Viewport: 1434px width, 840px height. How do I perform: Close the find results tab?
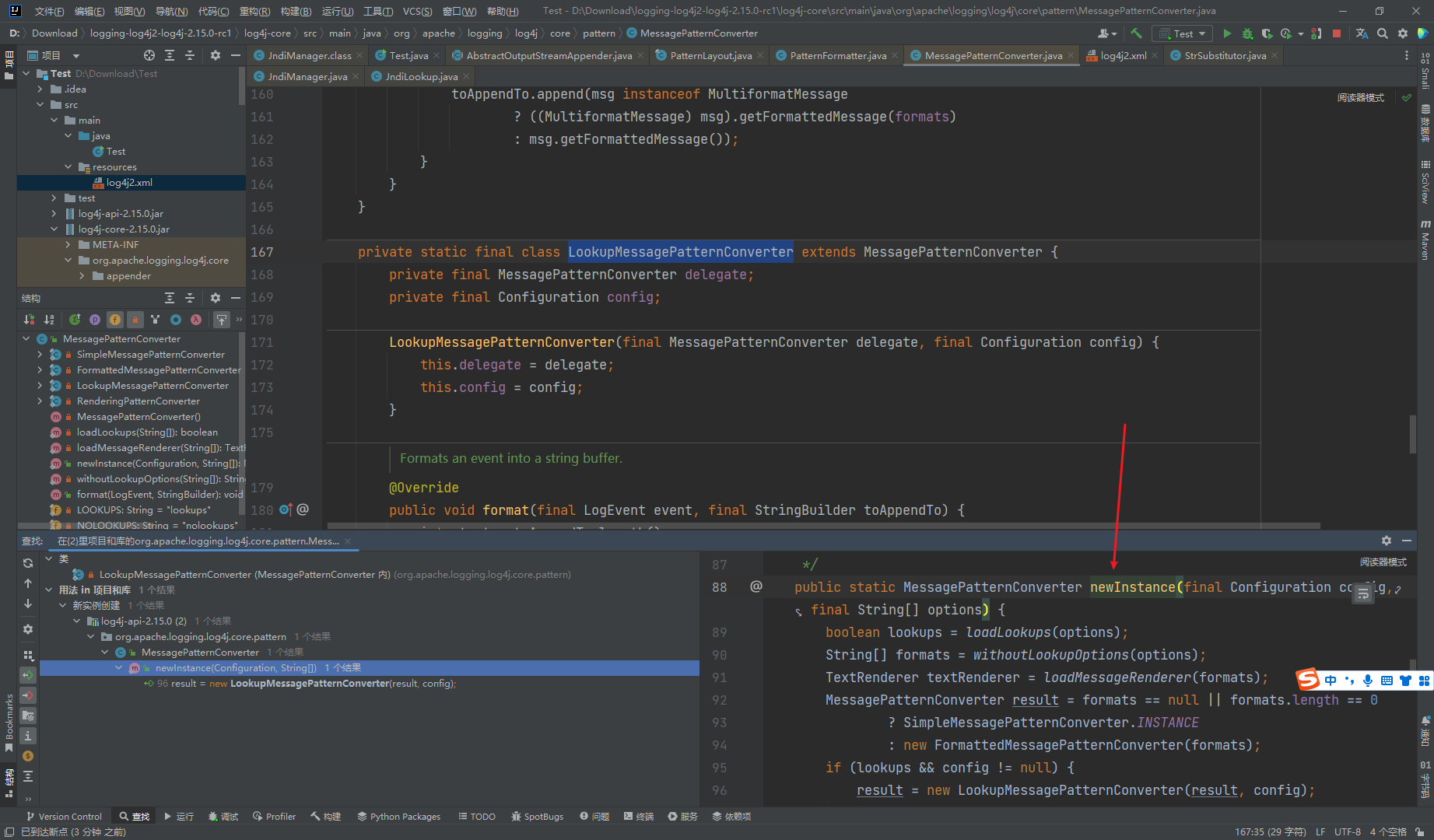pos(348,541)
